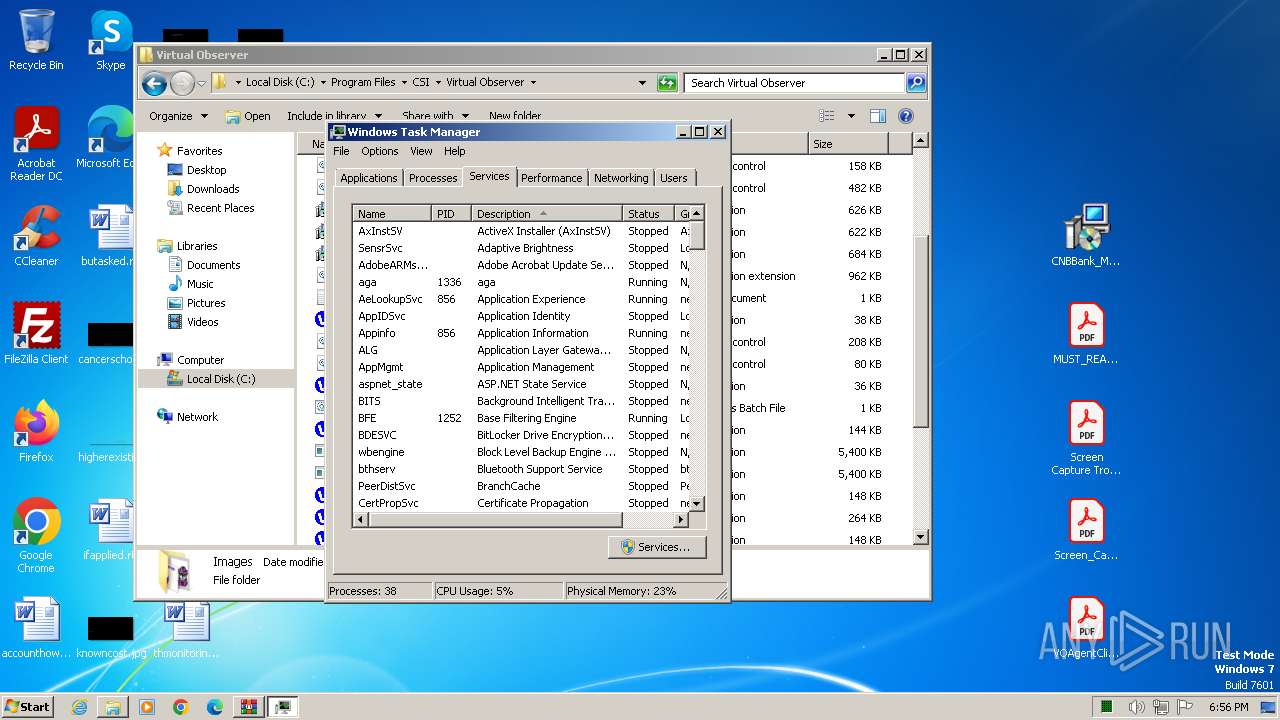1280x720 pixels.
Task: Switch to the Users tab
Action: (x=674, y=178)
